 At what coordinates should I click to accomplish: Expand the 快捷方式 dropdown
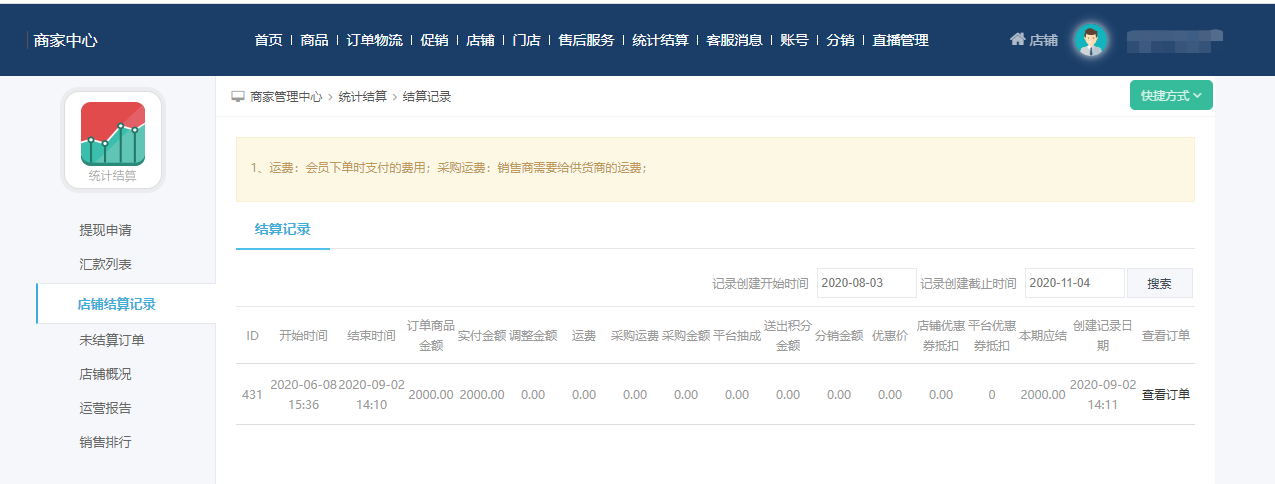pyautogui.click(x=1170, y=96)
